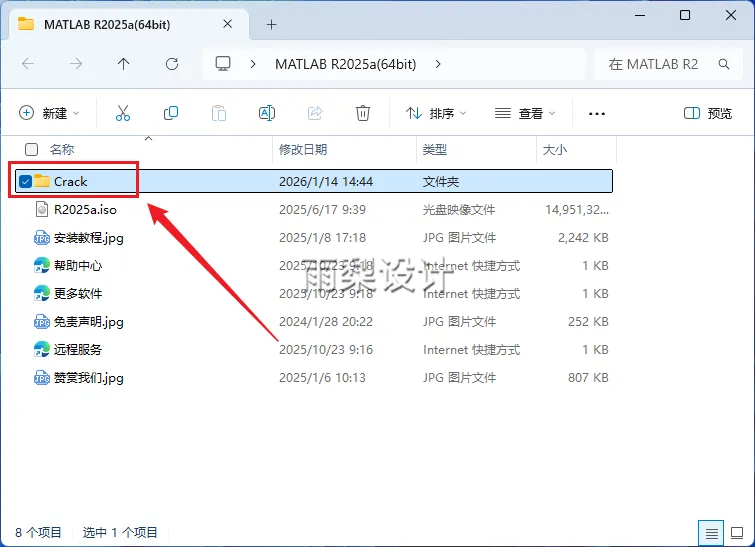
Task: Sort by 修改日期 column header
Action: coord(303,149)
